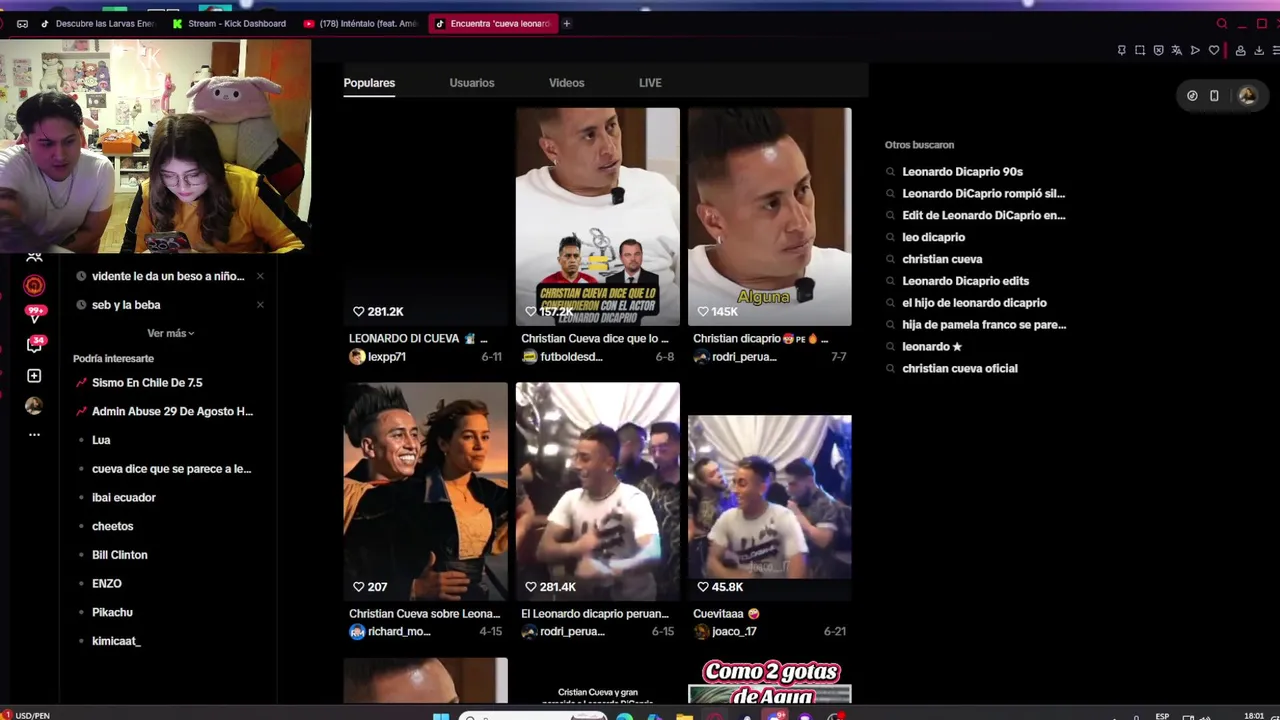Open the profile avatar in left sidebar
This screenshot has width=1280, height=720.
[34, 406]
